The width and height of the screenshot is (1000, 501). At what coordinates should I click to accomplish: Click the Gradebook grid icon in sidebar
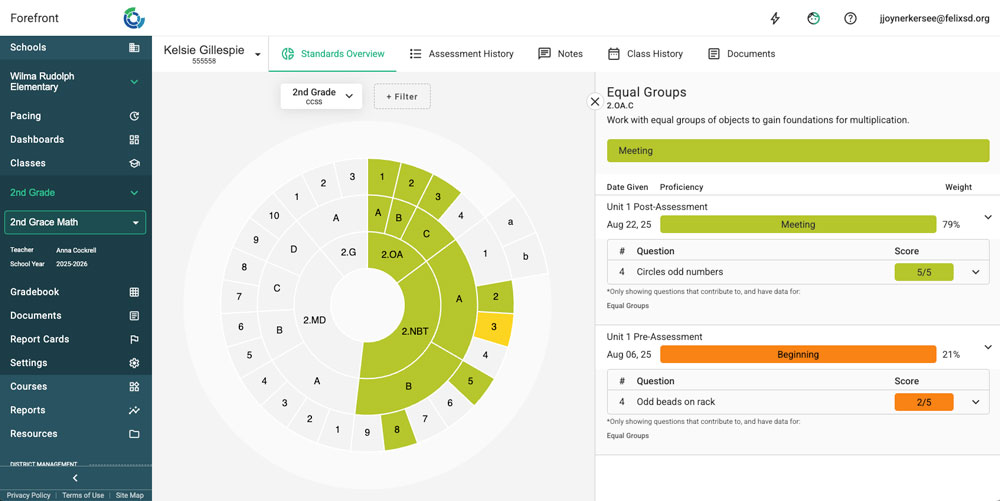134,292
